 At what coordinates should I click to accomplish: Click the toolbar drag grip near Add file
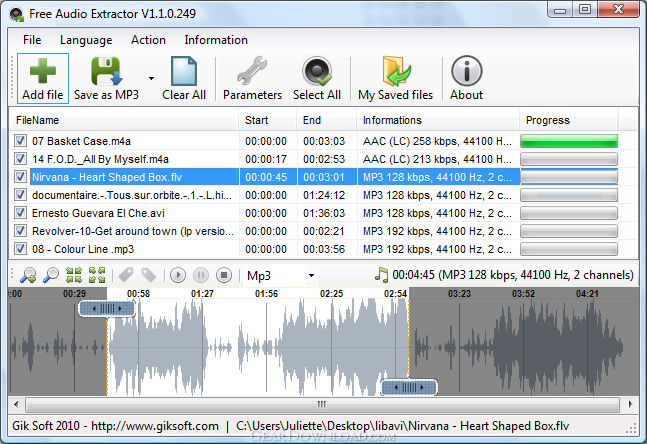[x=12, y=78]
